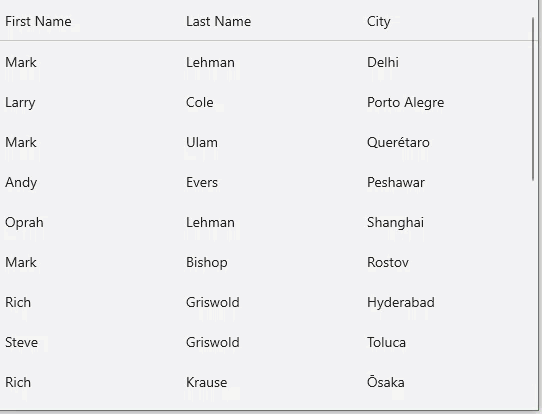Select the Steve first name cell
This screenshot has height=414, width=542.
(21, 342)
